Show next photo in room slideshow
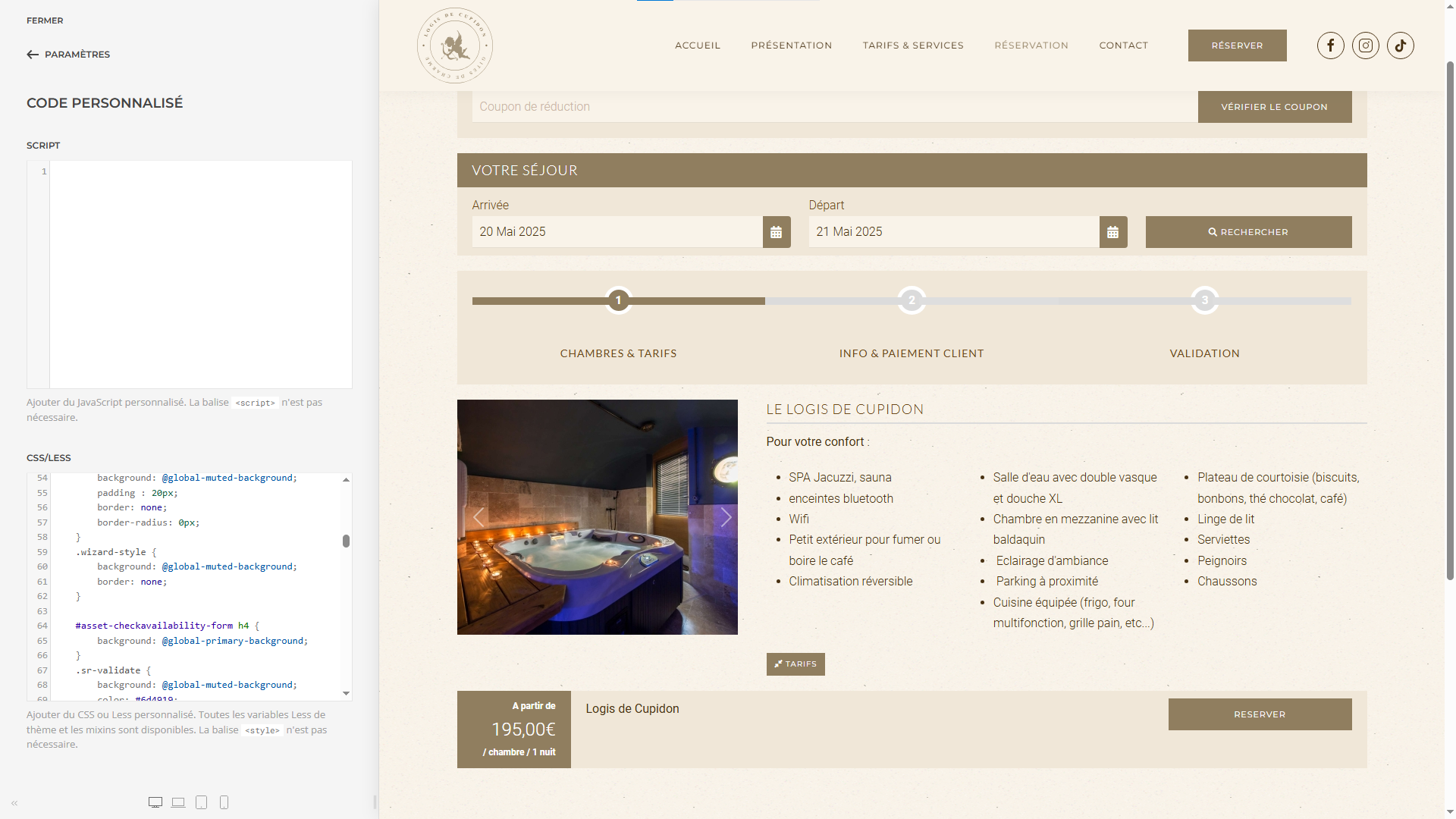Image resolution: width=1456 pixels, height=819 pixels. pyautogui.click(x=725, y=517)
